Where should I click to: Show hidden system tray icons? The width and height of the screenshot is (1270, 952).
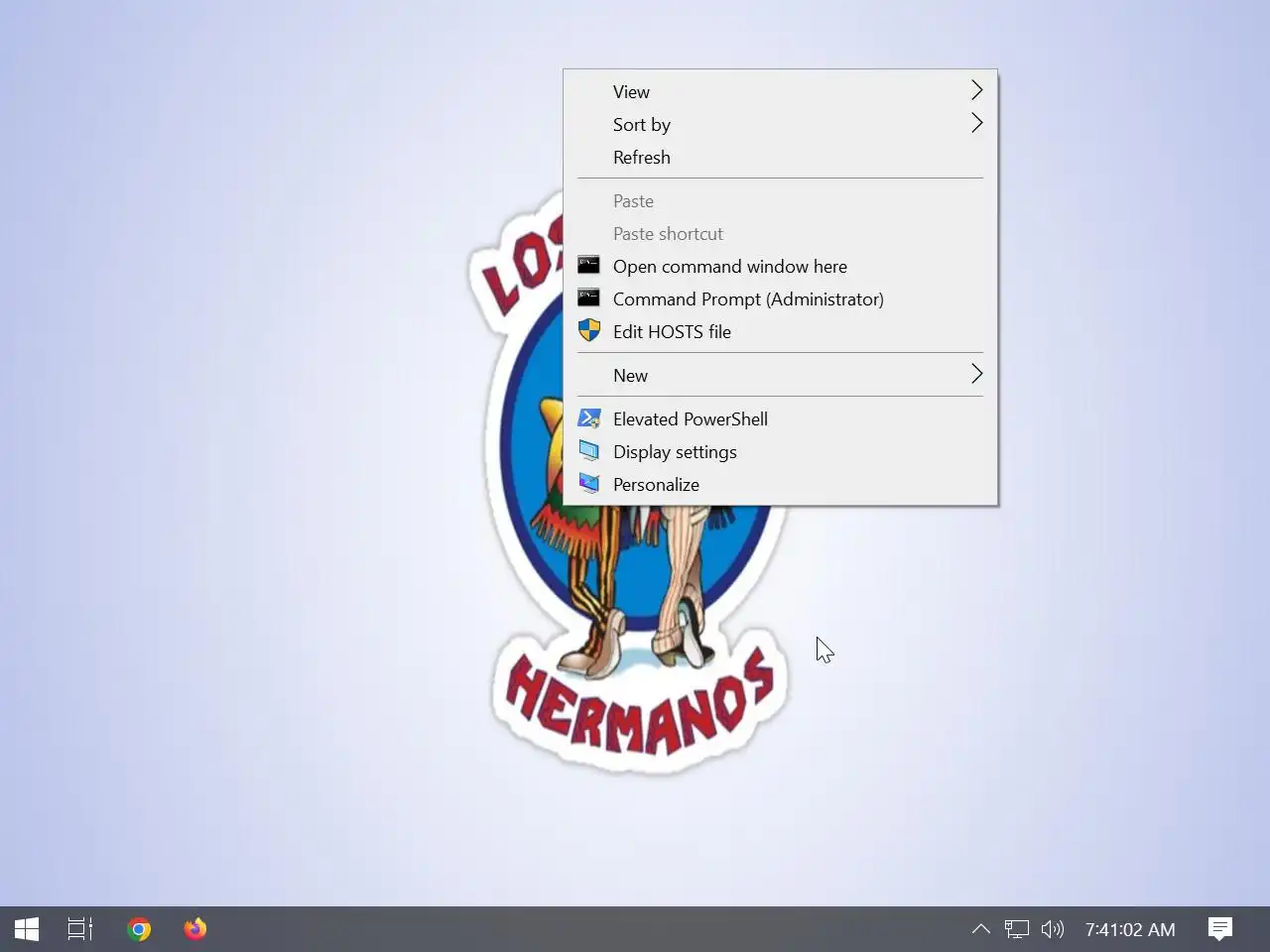click(x=980, y=929)
